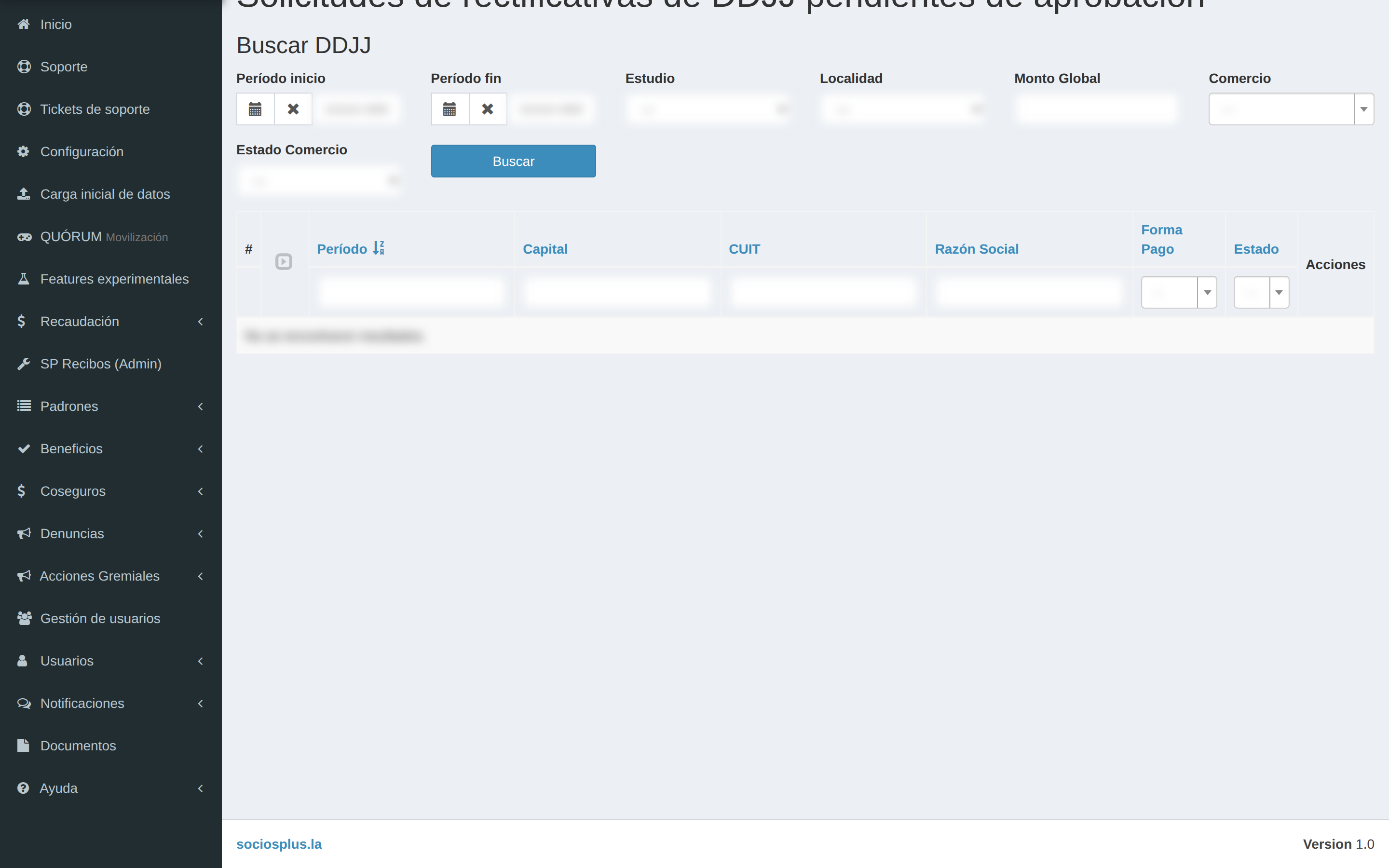Open the Notificaciones menu item
Viewport: 1389px width, 868px height.
coord(111,703)
